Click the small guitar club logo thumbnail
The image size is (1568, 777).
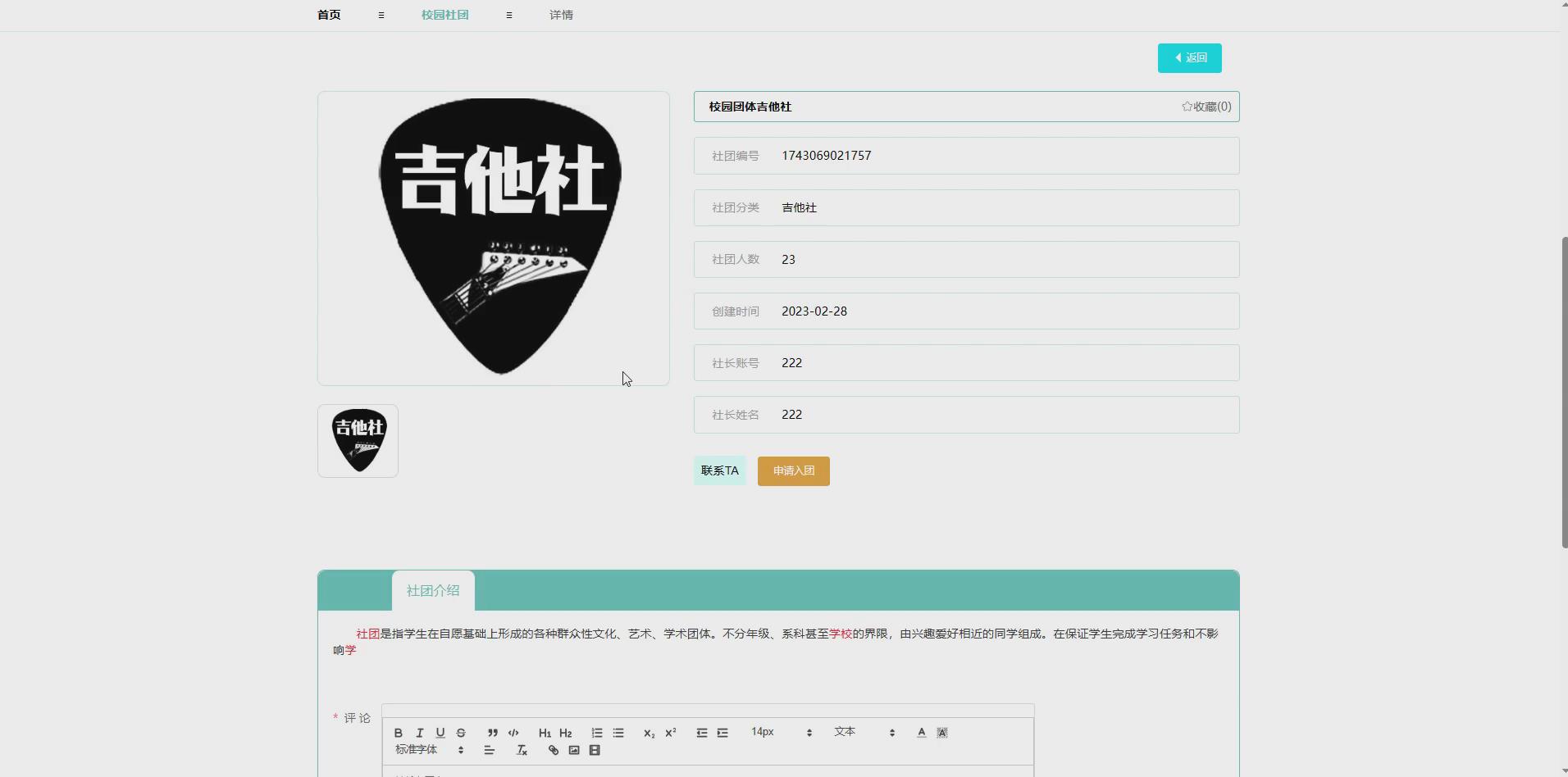point(358,440)
